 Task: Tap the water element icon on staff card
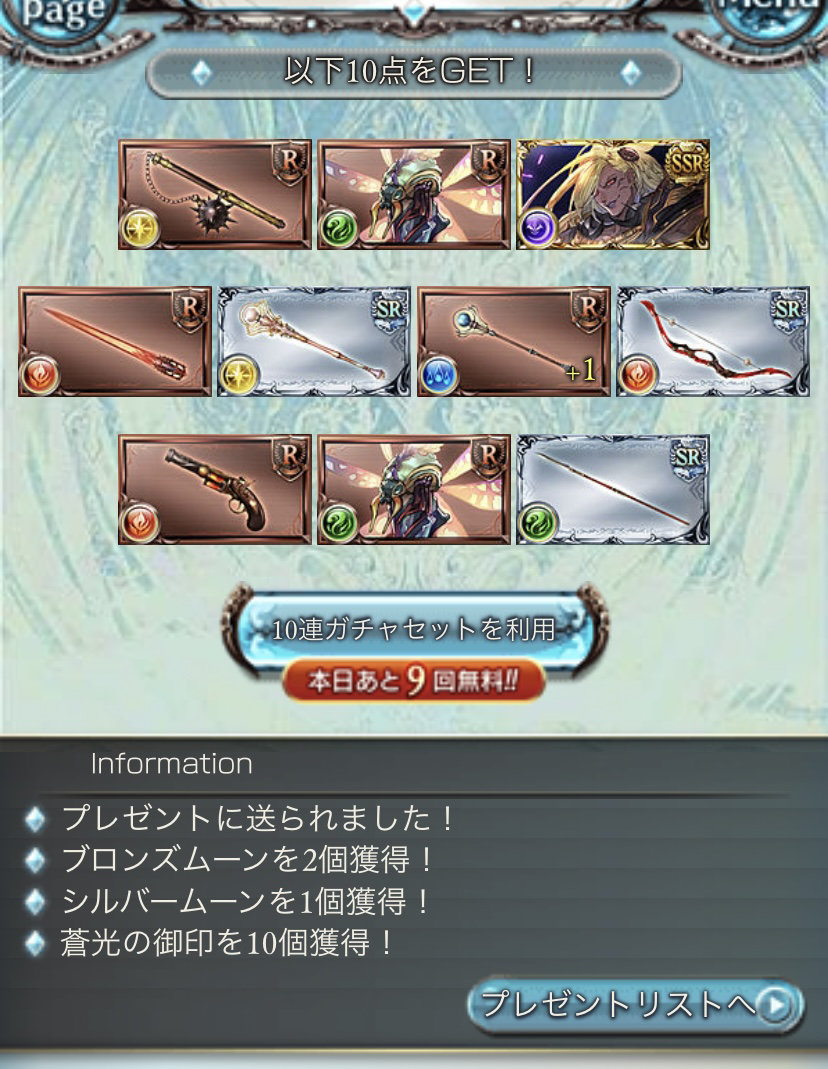pyautogui.click(x=438, y=375)
